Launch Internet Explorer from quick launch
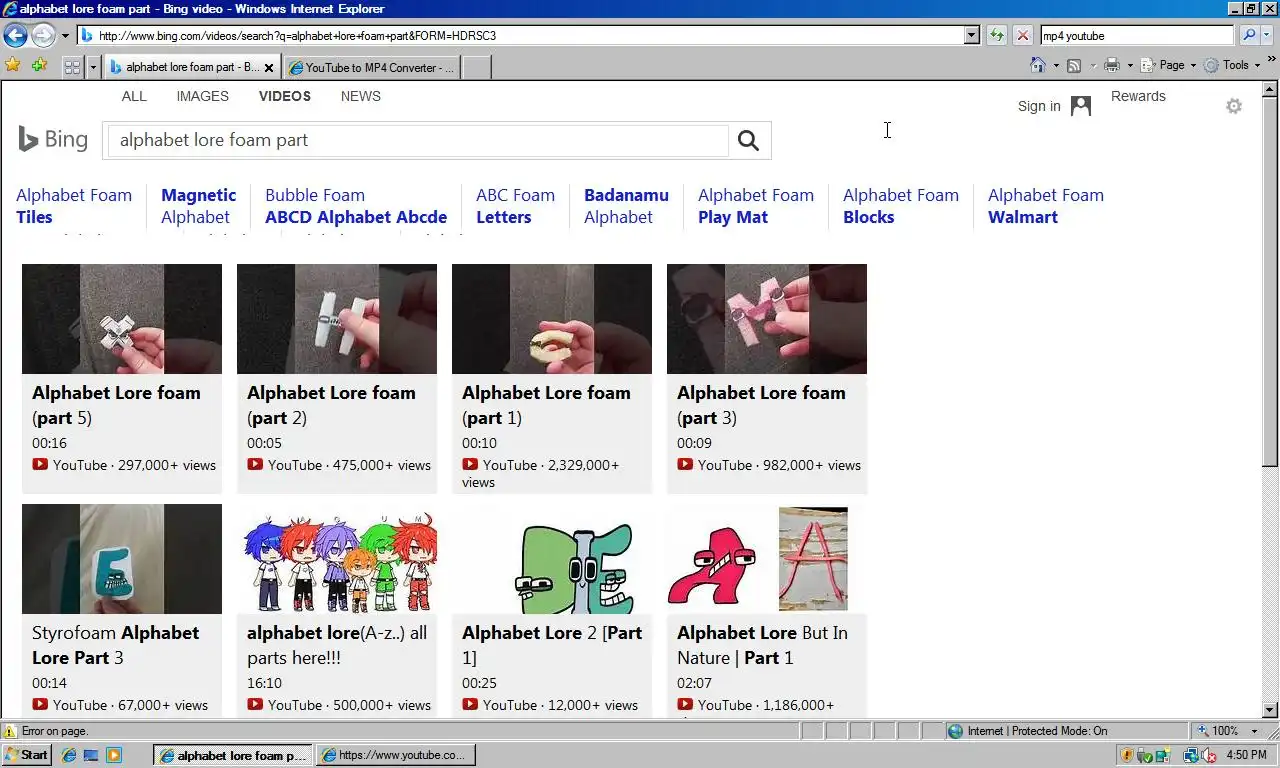The image size is (1280, 768). pyautogui.click(x=69, y=755)
